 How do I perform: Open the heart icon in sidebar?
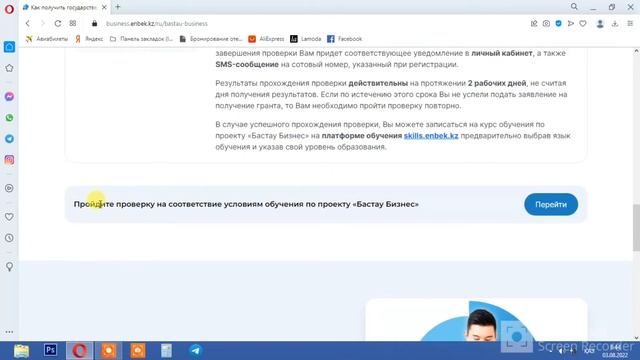point(9,217)
